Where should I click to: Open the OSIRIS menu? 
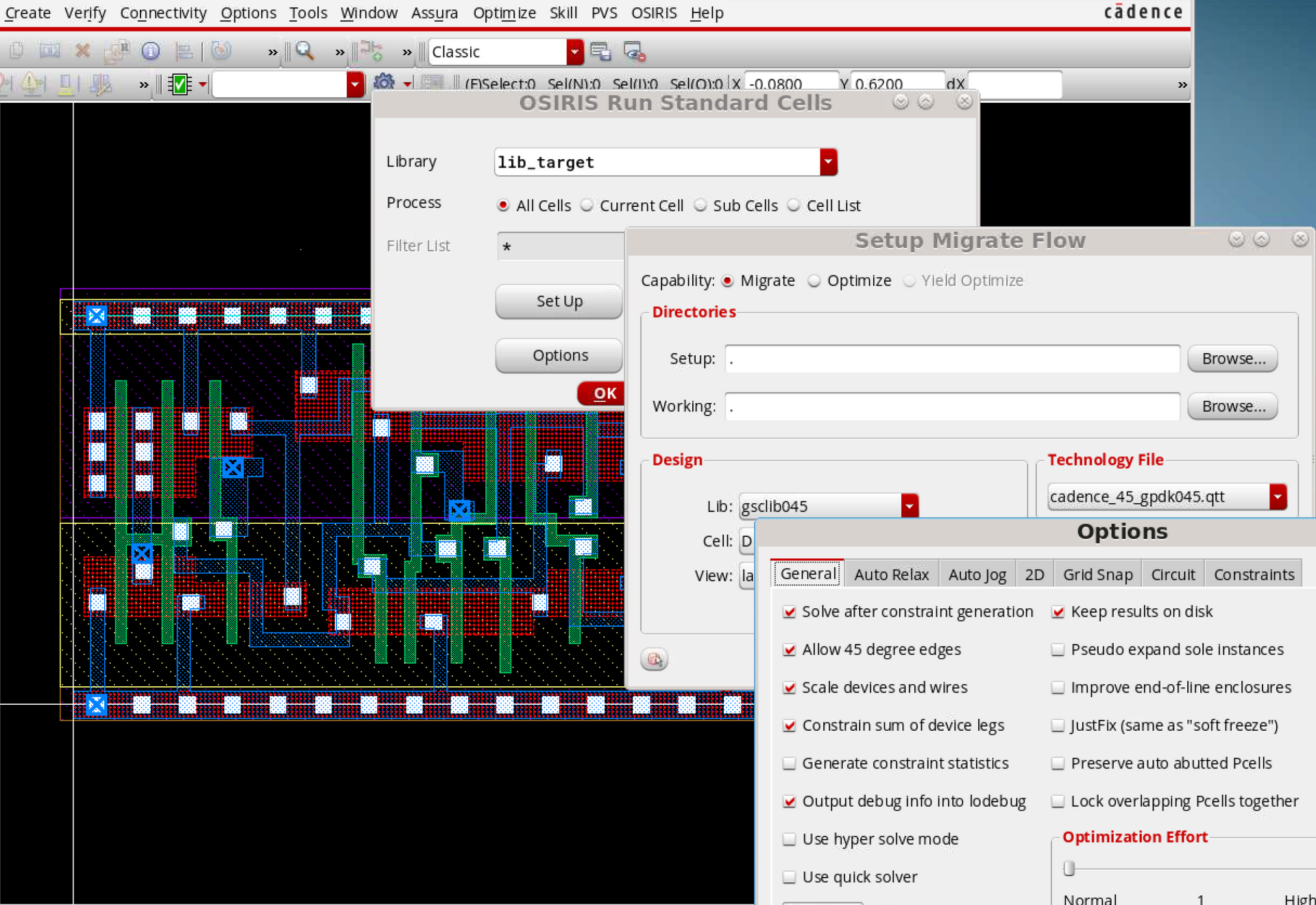click(x=654, y=13)
